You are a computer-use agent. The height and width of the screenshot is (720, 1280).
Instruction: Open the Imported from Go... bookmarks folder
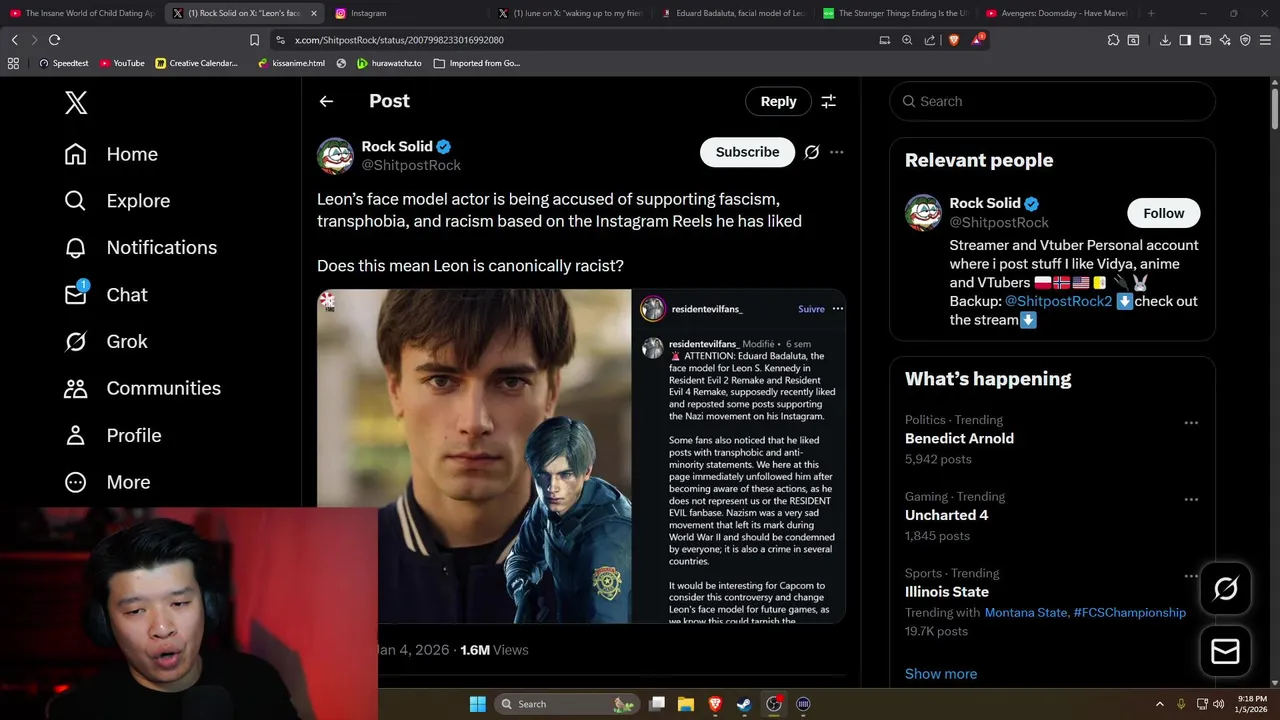click(x=477, y=63)
